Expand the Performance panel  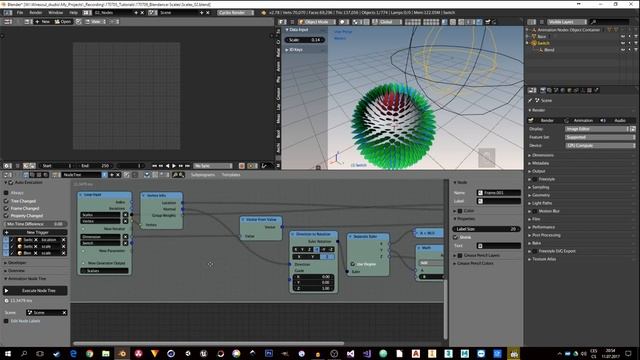point(542,227)
